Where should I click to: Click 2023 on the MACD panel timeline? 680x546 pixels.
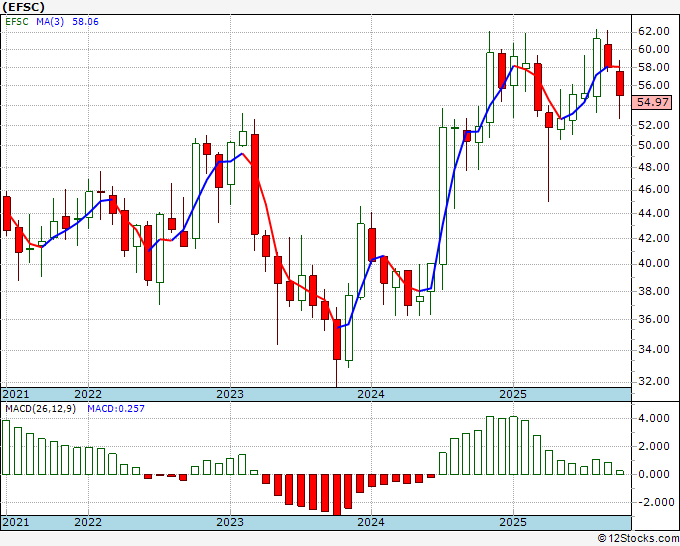(x=230, y=522)
